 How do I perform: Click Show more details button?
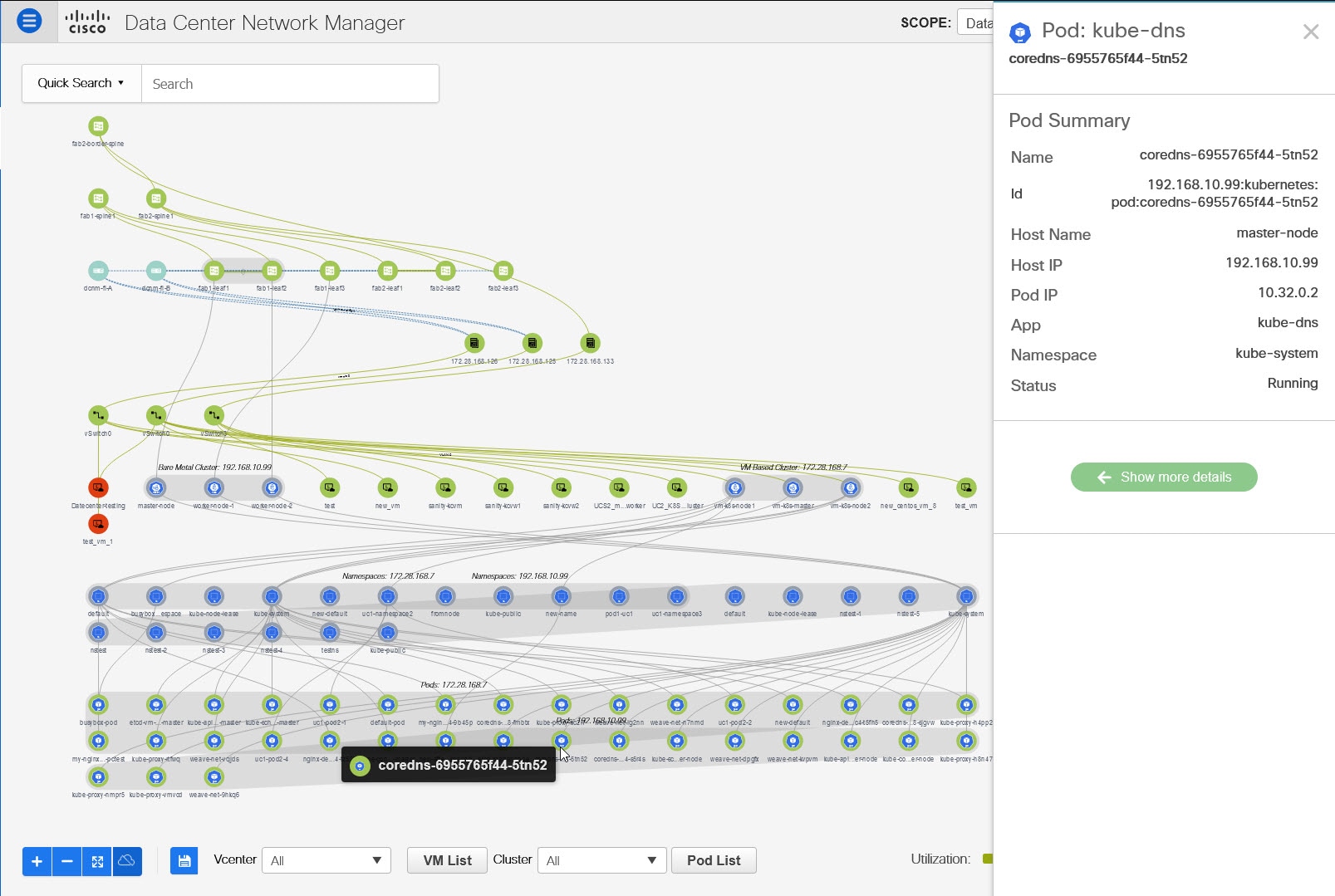(x=1164, y=477)
